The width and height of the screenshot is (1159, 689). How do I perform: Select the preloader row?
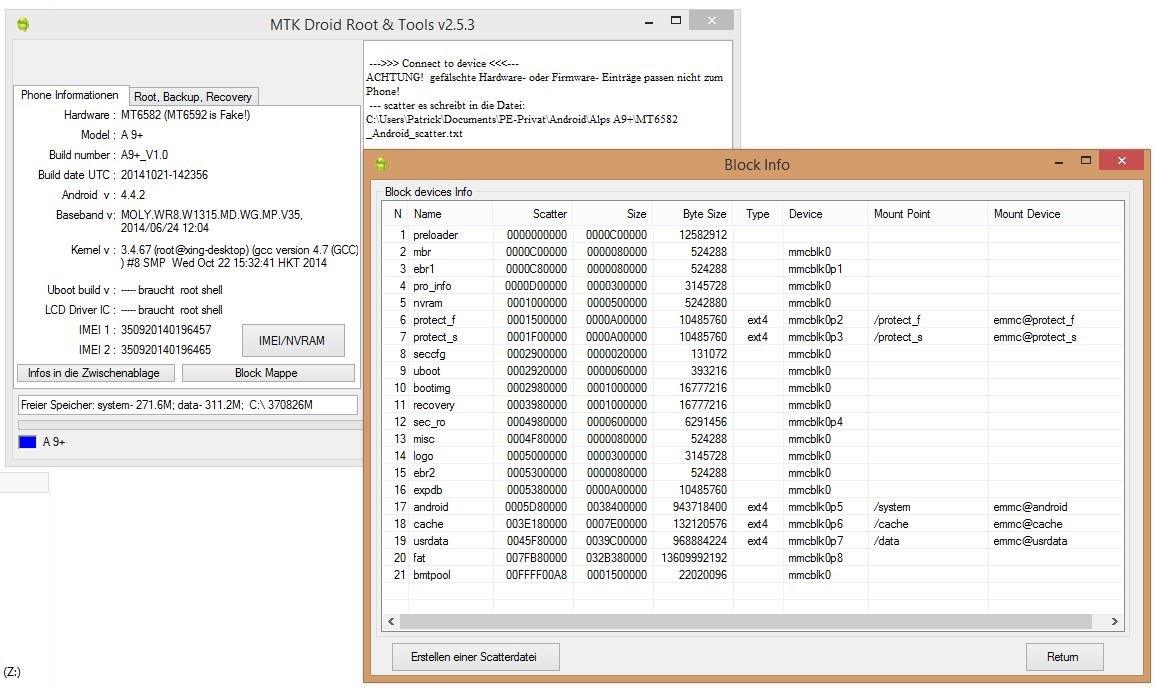pos(753,235)
